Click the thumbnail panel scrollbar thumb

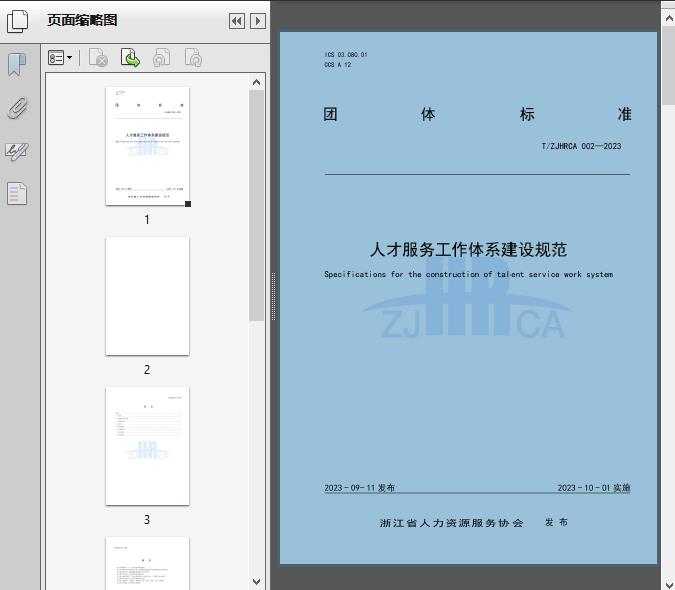[257, 205]
